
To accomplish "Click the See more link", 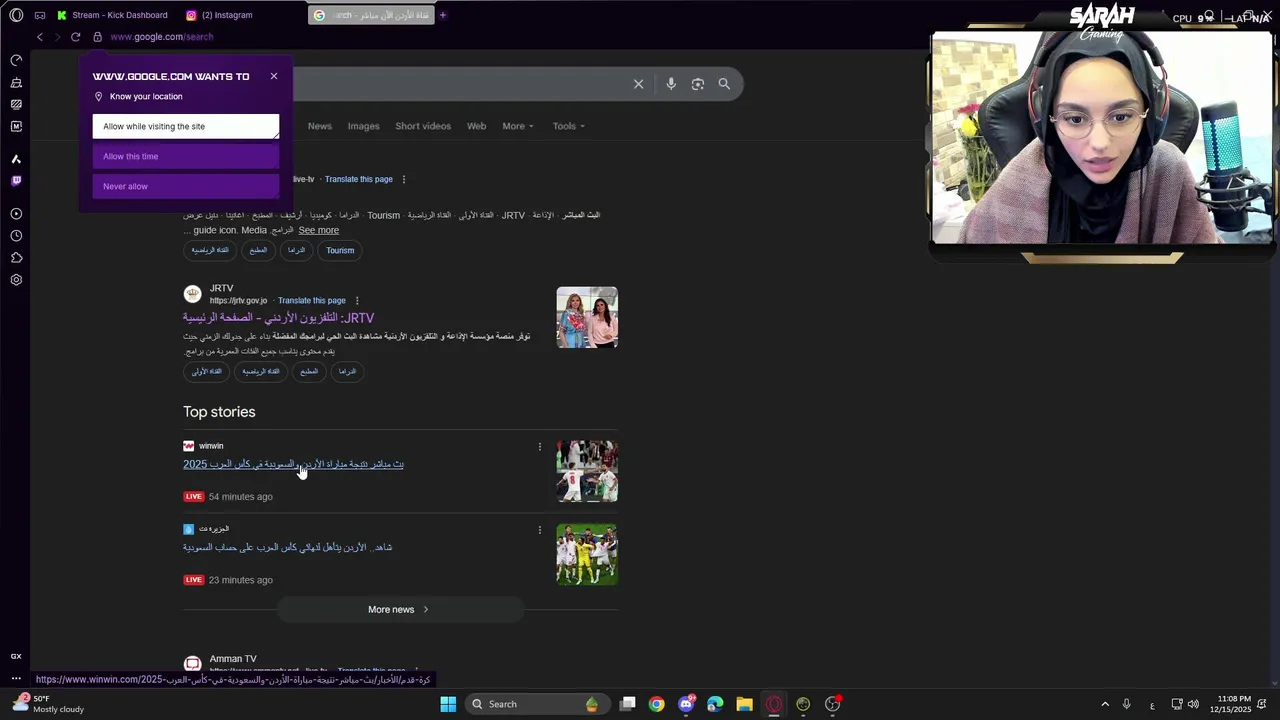I will coord(319,230).
